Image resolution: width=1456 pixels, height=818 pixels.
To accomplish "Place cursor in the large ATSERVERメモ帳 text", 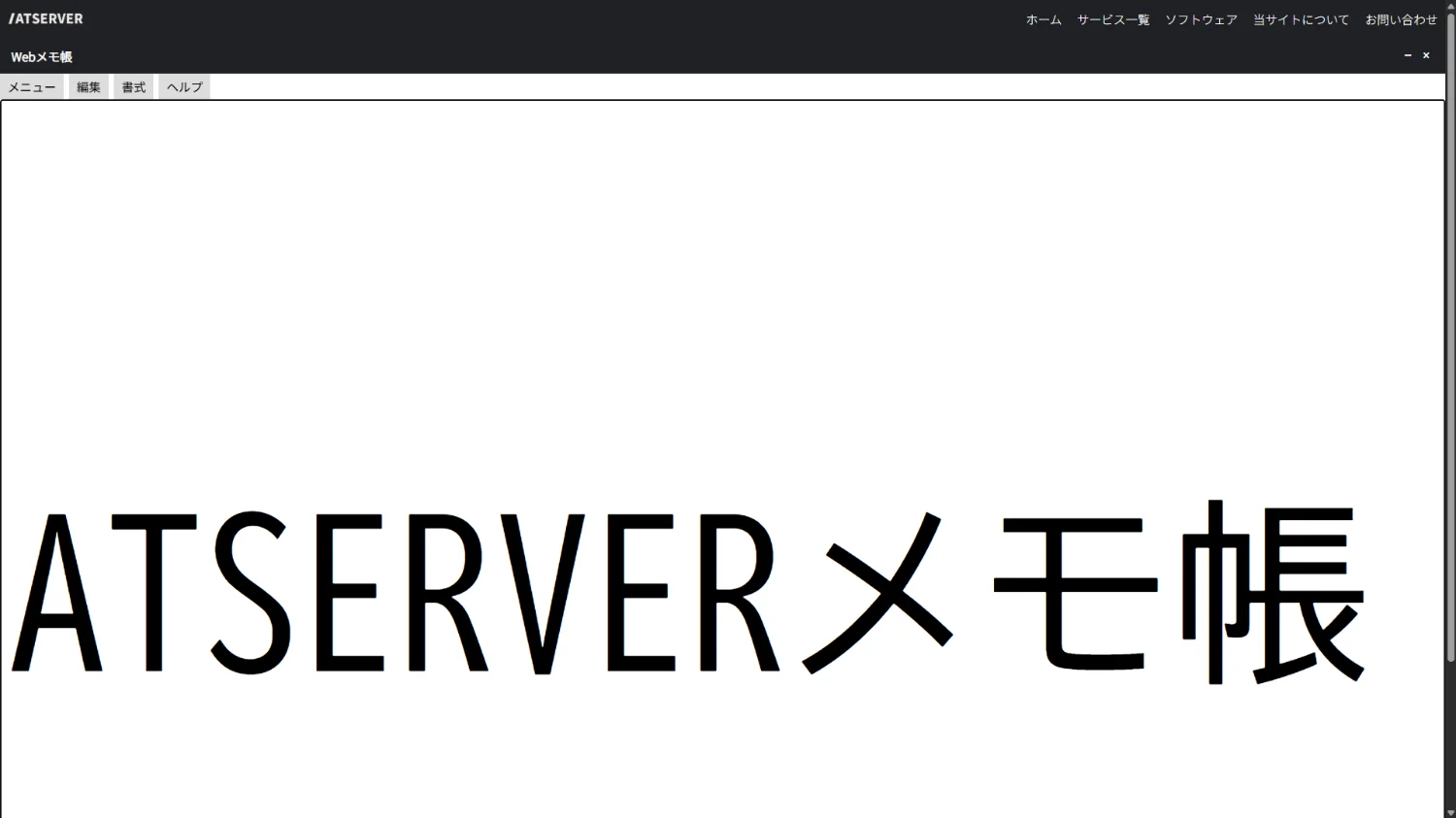I will click(x=679, y=592).
